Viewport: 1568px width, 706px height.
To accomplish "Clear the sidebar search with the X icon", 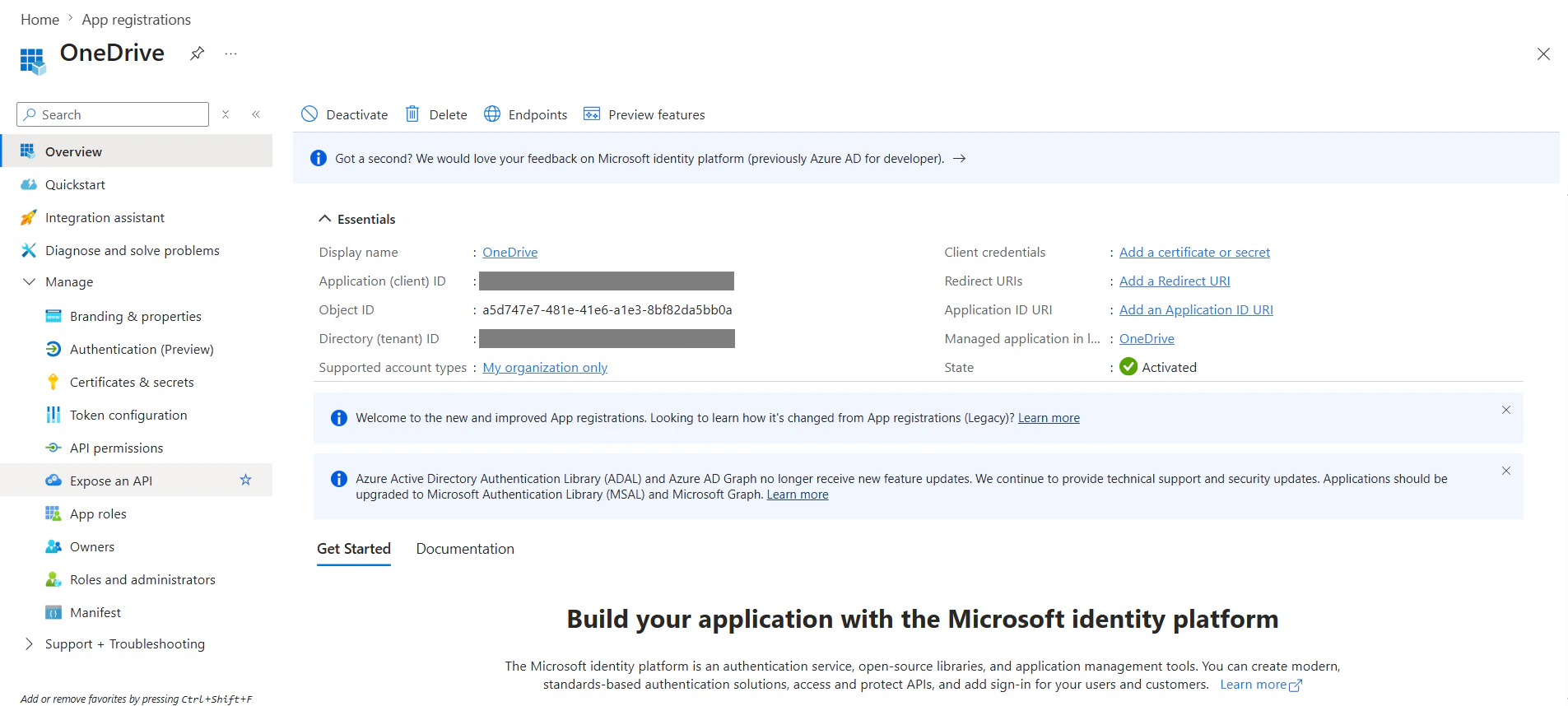I will click(x=226, y=114).
